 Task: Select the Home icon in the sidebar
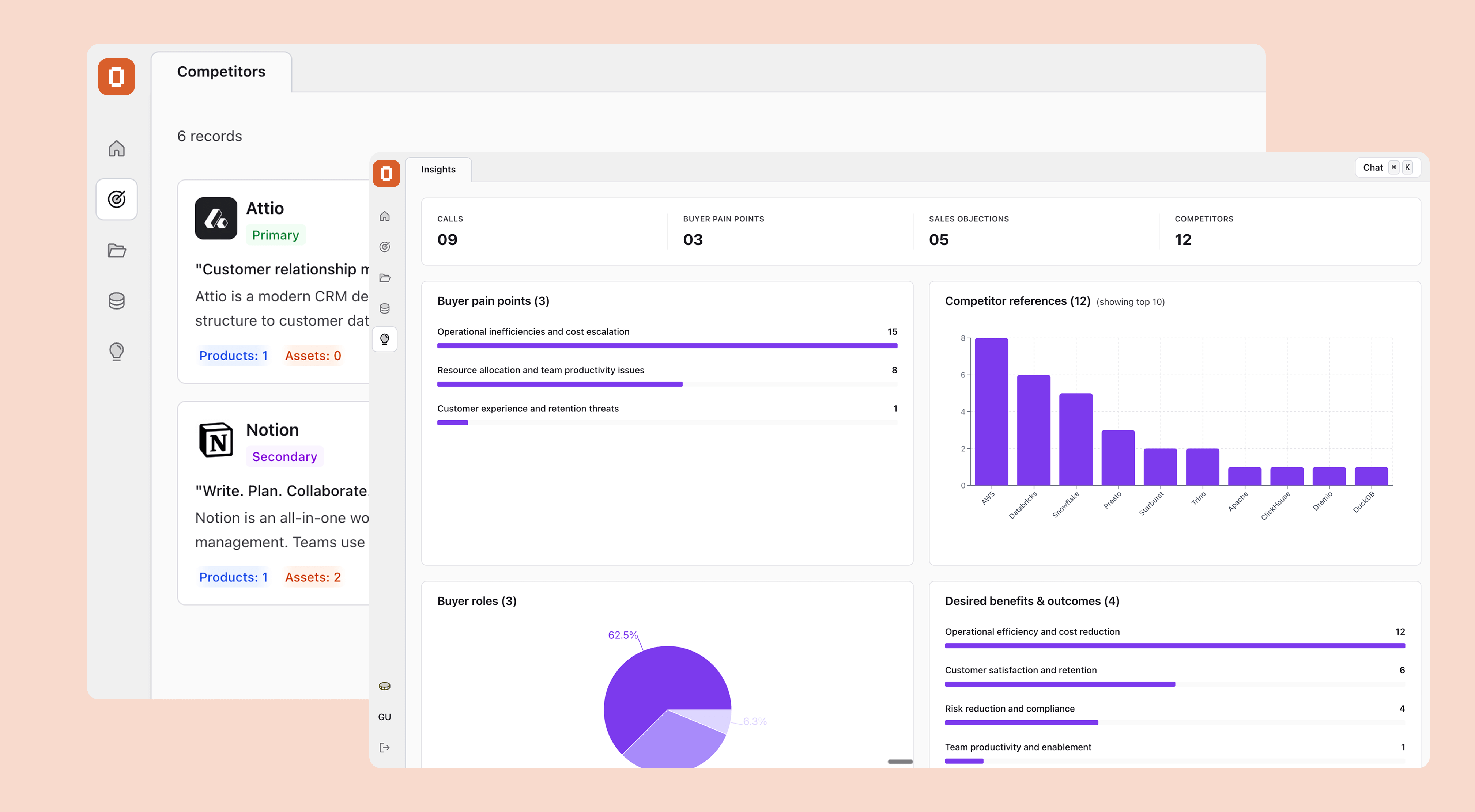tap(385, 216)
